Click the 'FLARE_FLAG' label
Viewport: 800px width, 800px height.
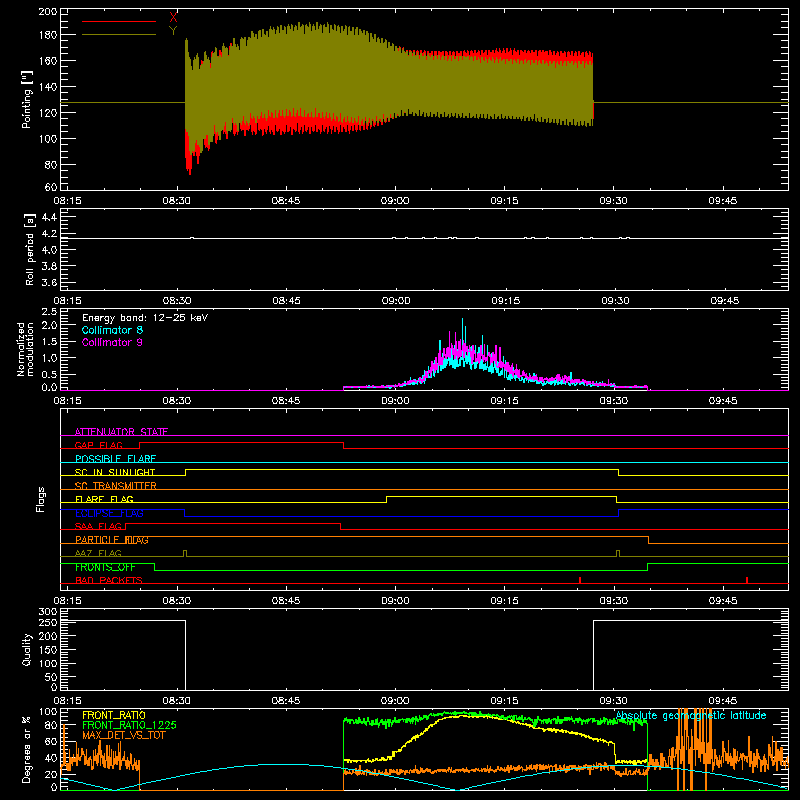tap(104, 499)
